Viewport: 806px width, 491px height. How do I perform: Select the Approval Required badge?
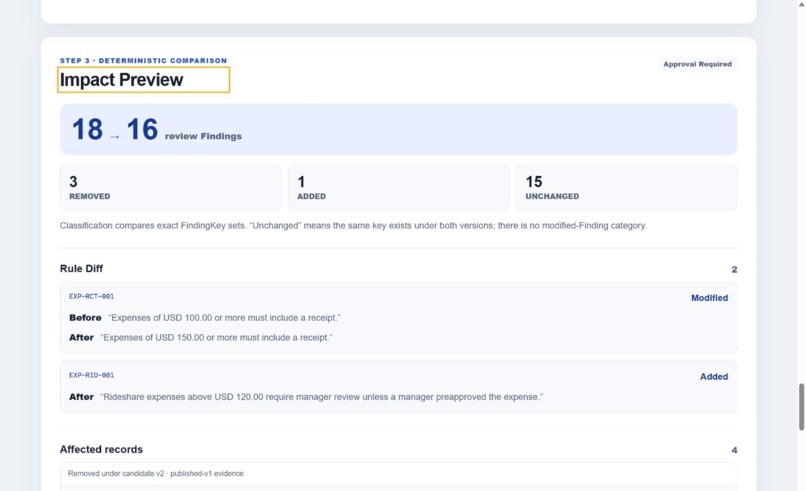coord(697,64)
